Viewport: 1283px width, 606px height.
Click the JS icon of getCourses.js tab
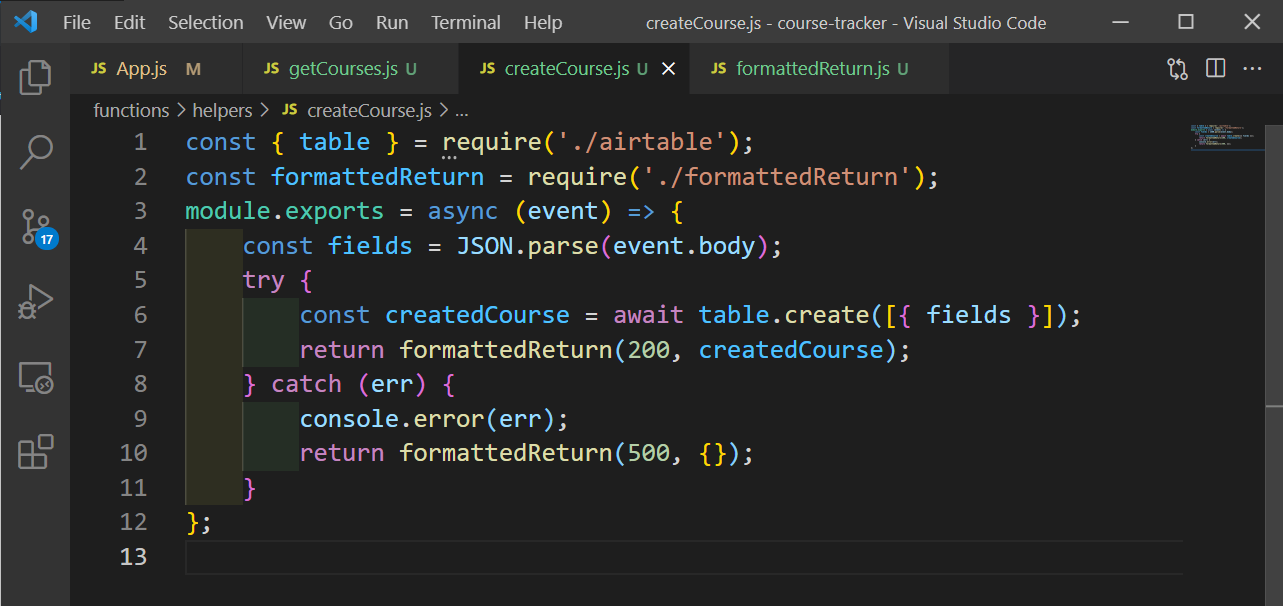271,69
